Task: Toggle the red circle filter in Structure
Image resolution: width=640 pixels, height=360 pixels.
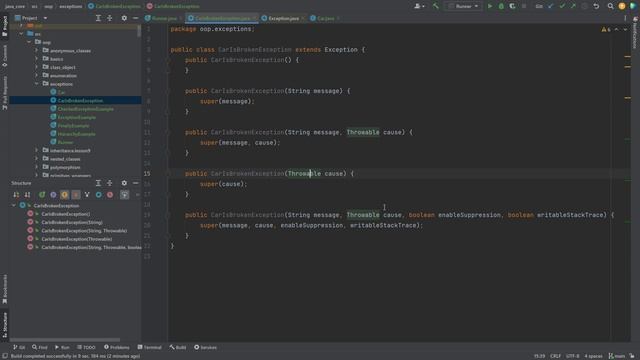Action: 110,195
